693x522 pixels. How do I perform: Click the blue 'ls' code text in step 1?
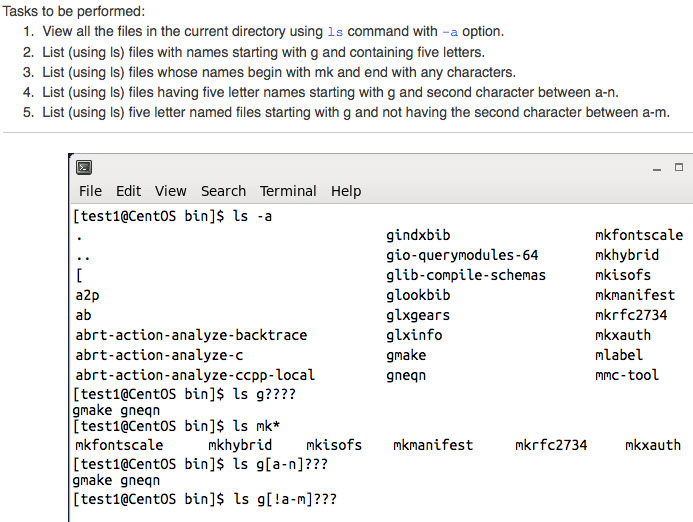(336, 32)
